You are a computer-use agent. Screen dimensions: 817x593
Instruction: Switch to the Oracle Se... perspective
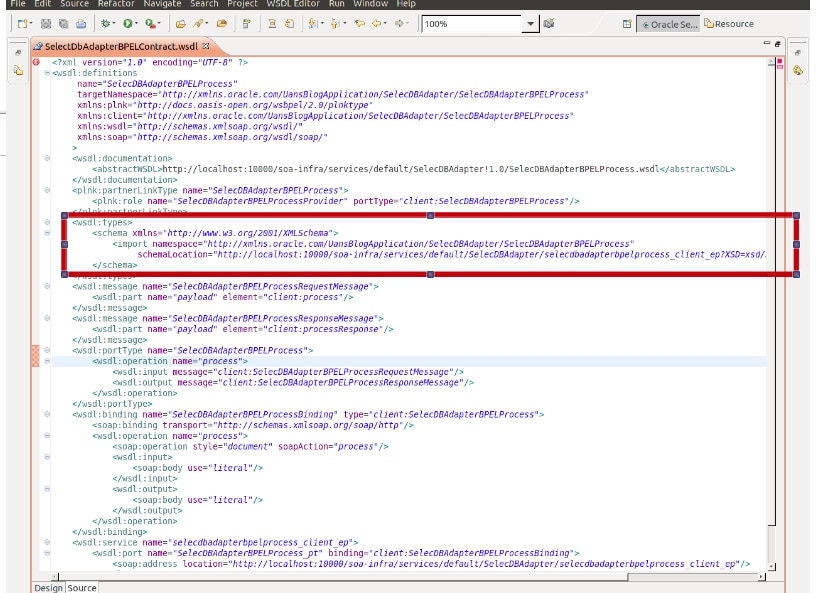[668, 24]
